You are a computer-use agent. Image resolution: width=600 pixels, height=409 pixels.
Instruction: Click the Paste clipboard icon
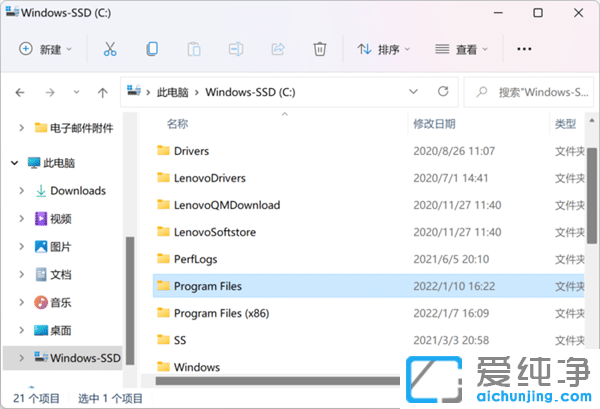click(194, 49)
